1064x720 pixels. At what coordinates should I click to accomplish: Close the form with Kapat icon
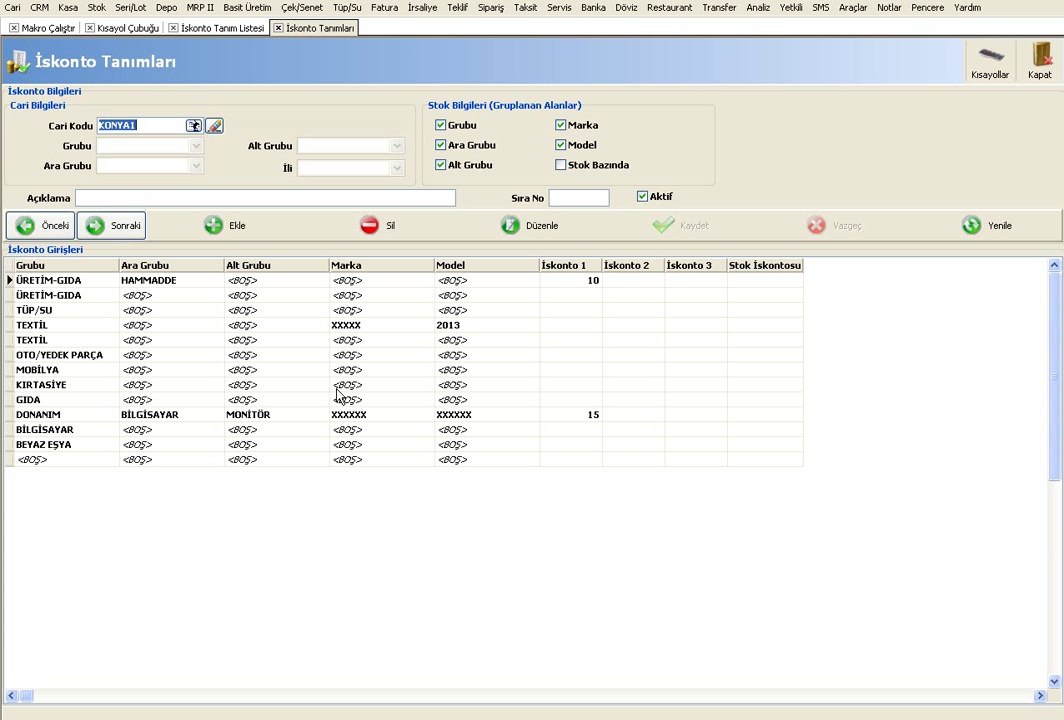(x=1040, y=61)
